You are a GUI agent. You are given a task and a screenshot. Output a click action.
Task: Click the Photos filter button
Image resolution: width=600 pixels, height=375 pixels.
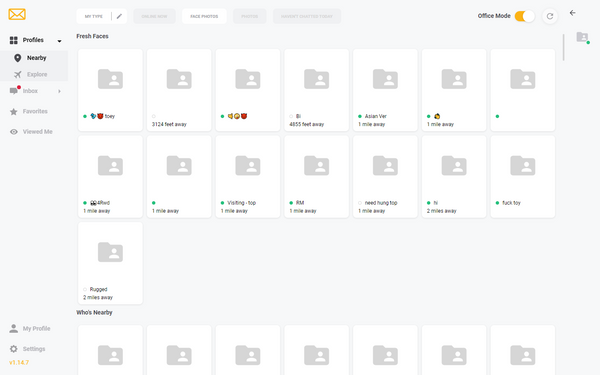pyautogui.click(x=249, y=16)
